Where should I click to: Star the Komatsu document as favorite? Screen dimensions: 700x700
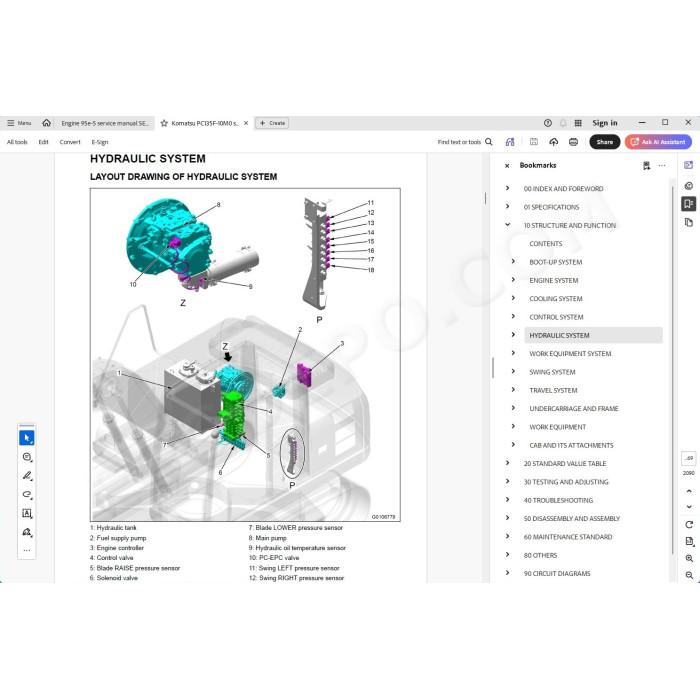coord(164,123)
